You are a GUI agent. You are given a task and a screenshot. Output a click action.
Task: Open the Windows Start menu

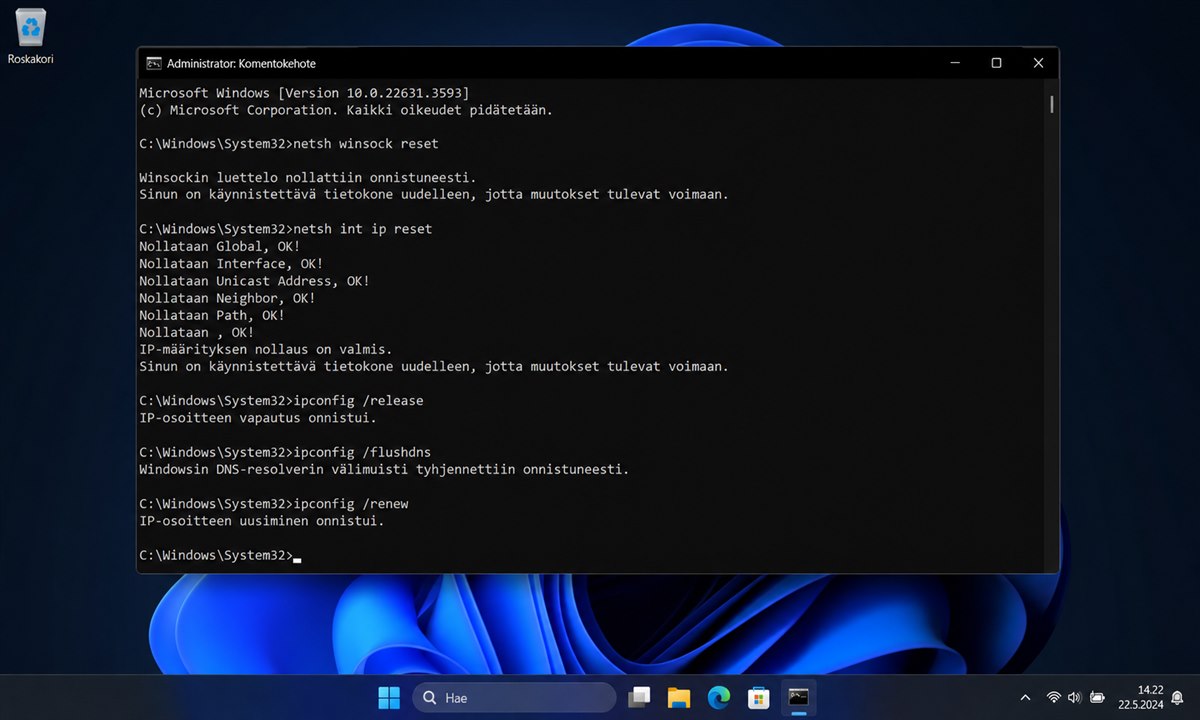389,697
